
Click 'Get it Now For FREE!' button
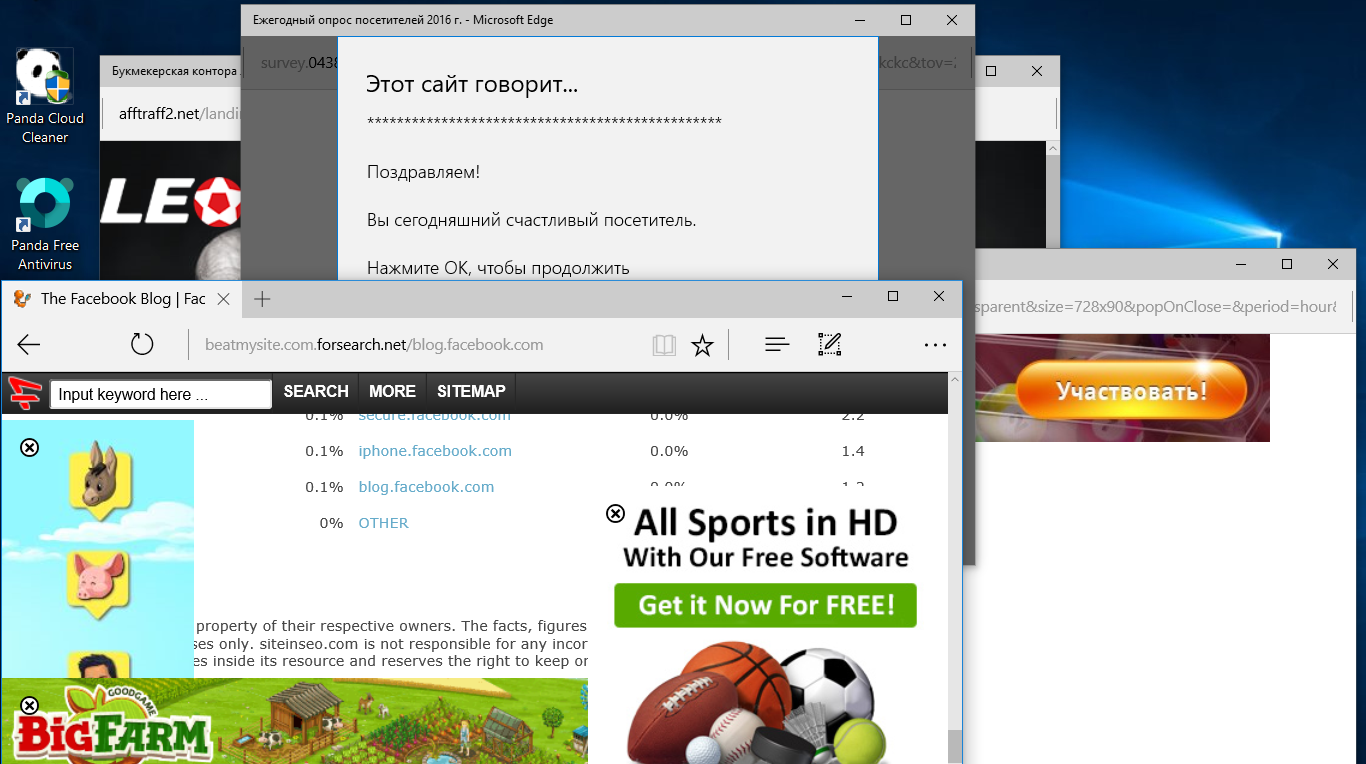tap(765, 605)
